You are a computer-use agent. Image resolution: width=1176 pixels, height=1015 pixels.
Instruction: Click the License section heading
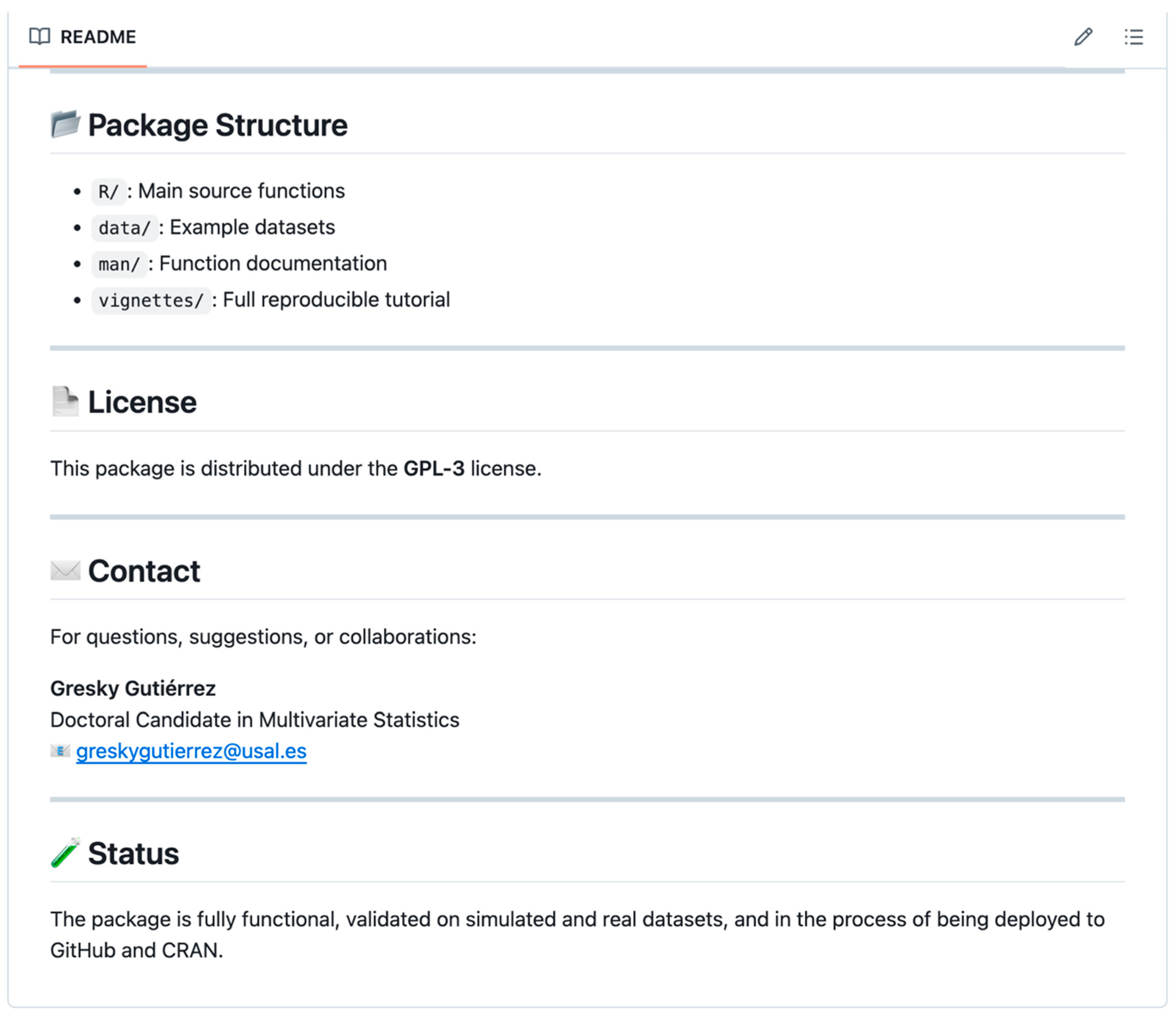point(142,402)
